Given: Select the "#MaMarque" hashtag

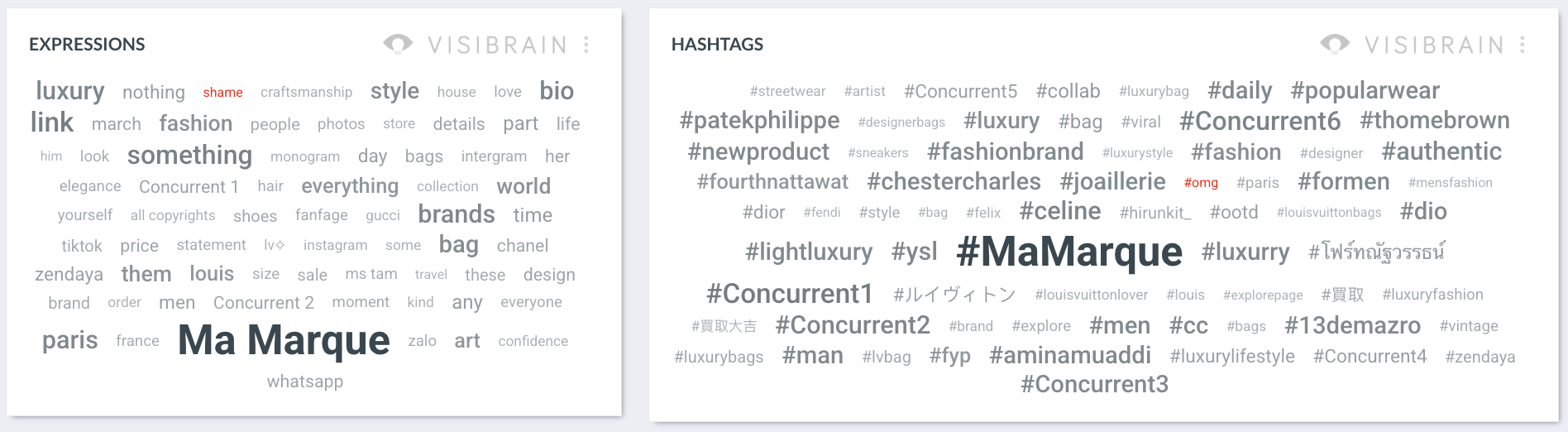Looking at the screenshot, I should (x=1068, y=252).
